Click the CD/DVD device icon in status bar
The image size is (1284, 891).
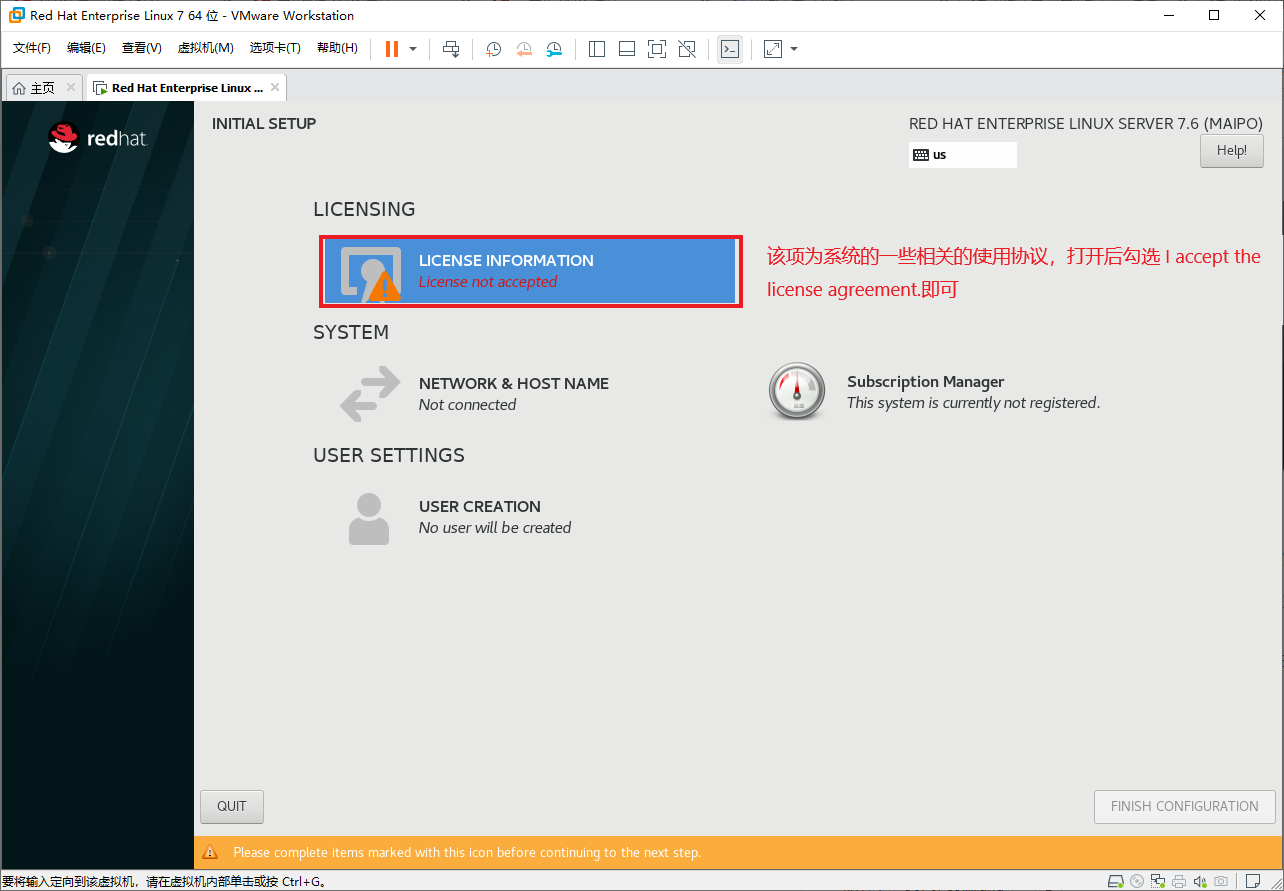pyautogui.click(x=1137, y=881)
